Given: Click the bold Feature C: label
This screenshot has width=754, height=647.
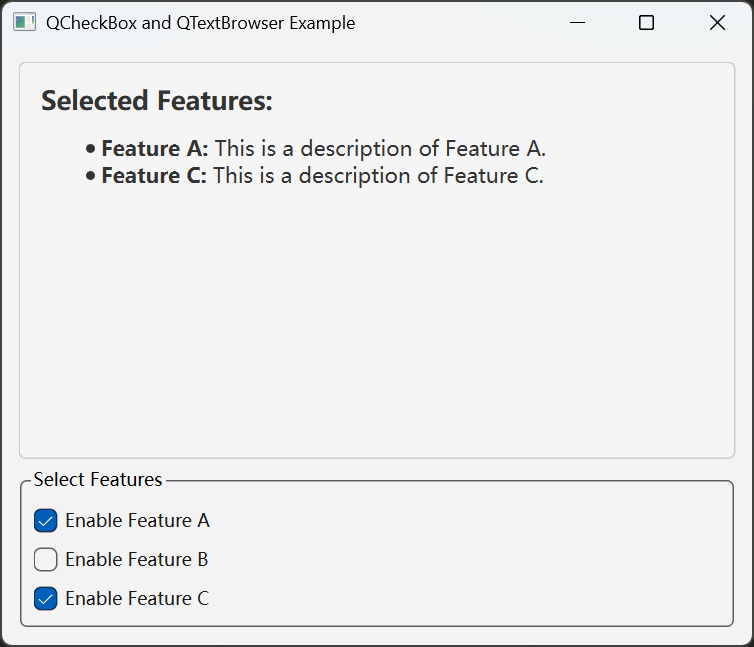Looking at the screenshot, I should click(154, 175).
